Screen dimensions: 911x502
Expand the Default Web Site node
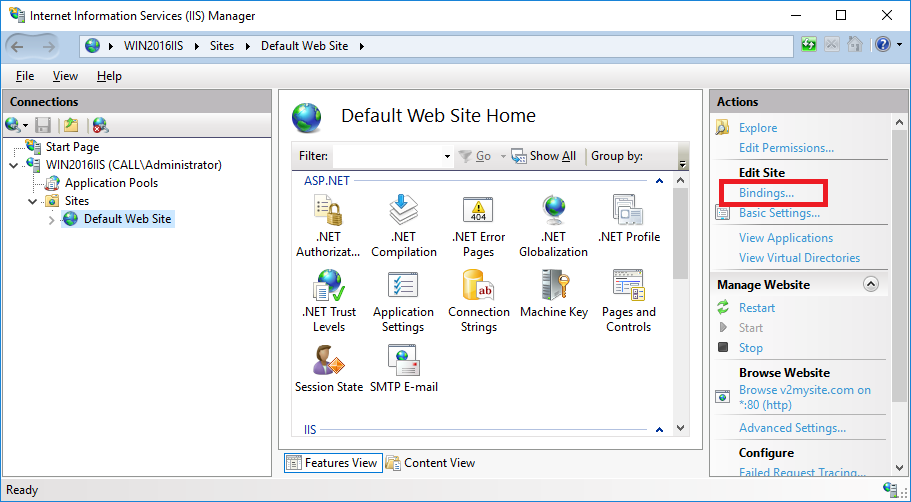click(52, 220)
